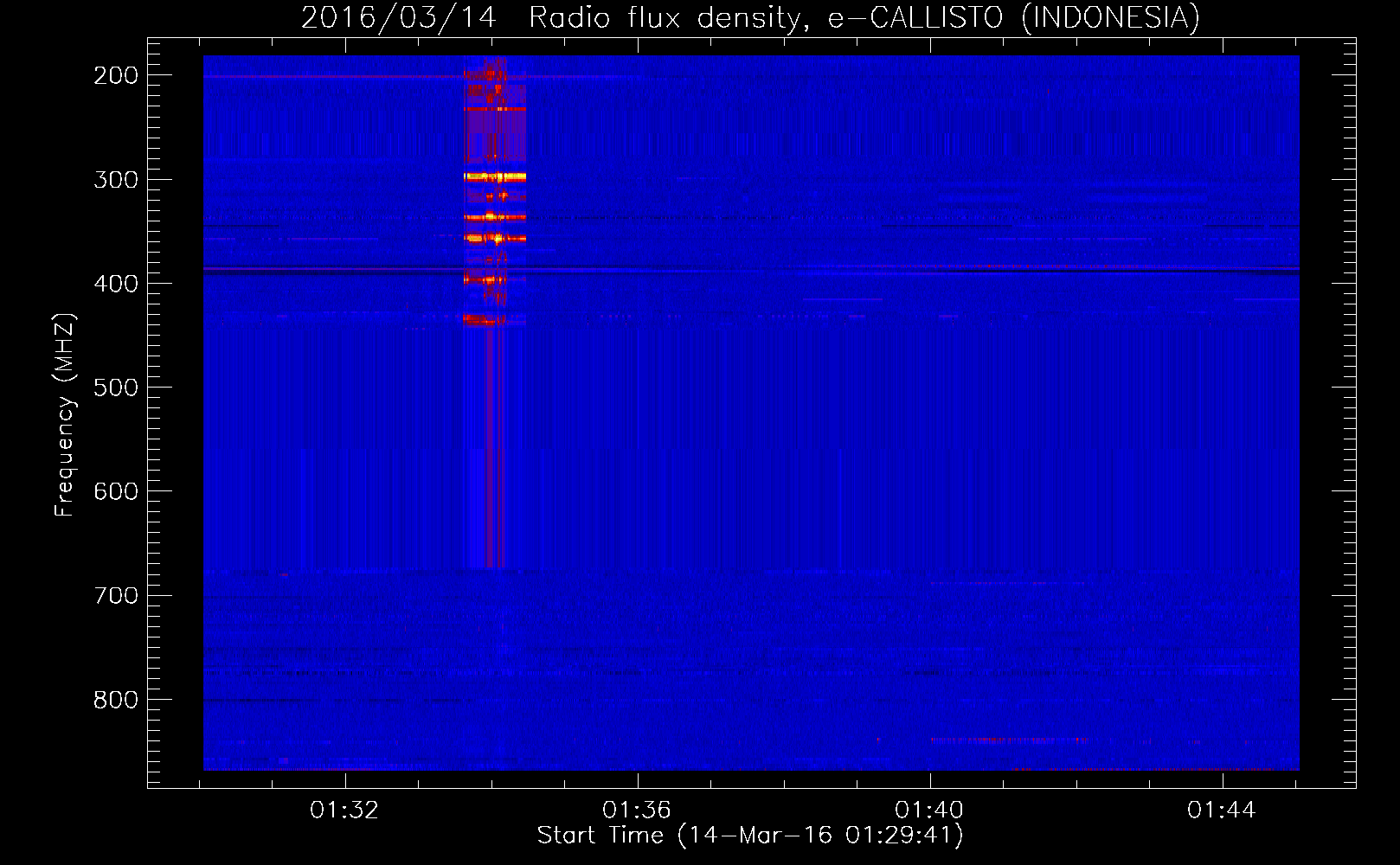This screenshot has height=865, width=1400.
Task: Click the 200 frequency tick label
Action: point(116,75)
